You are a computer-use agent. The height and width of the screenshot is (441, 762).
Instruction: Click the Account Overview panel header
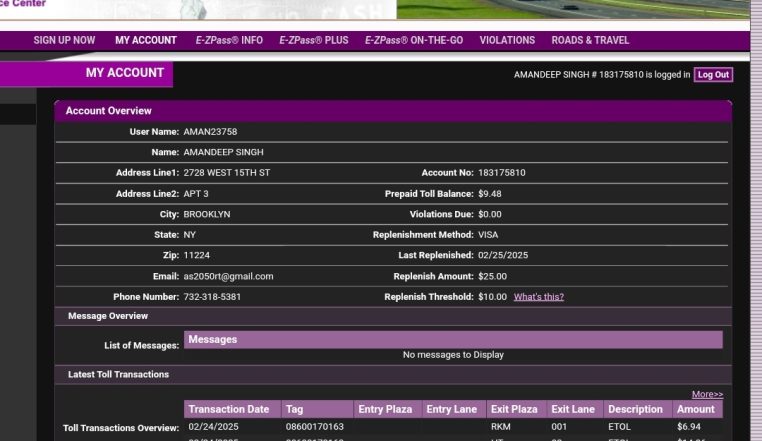click(x=393, y=111)
